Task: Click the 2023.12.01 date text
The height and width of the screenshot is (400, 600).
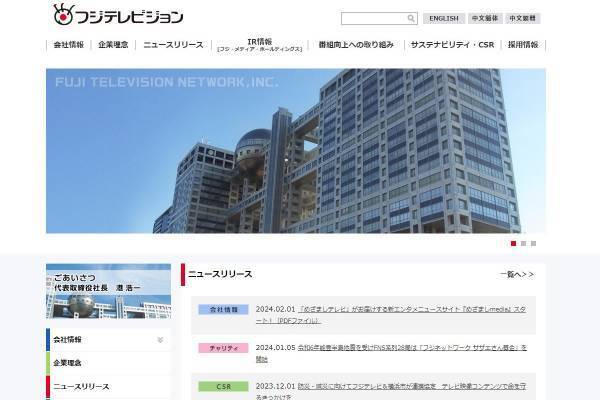Action: point(276,386)
